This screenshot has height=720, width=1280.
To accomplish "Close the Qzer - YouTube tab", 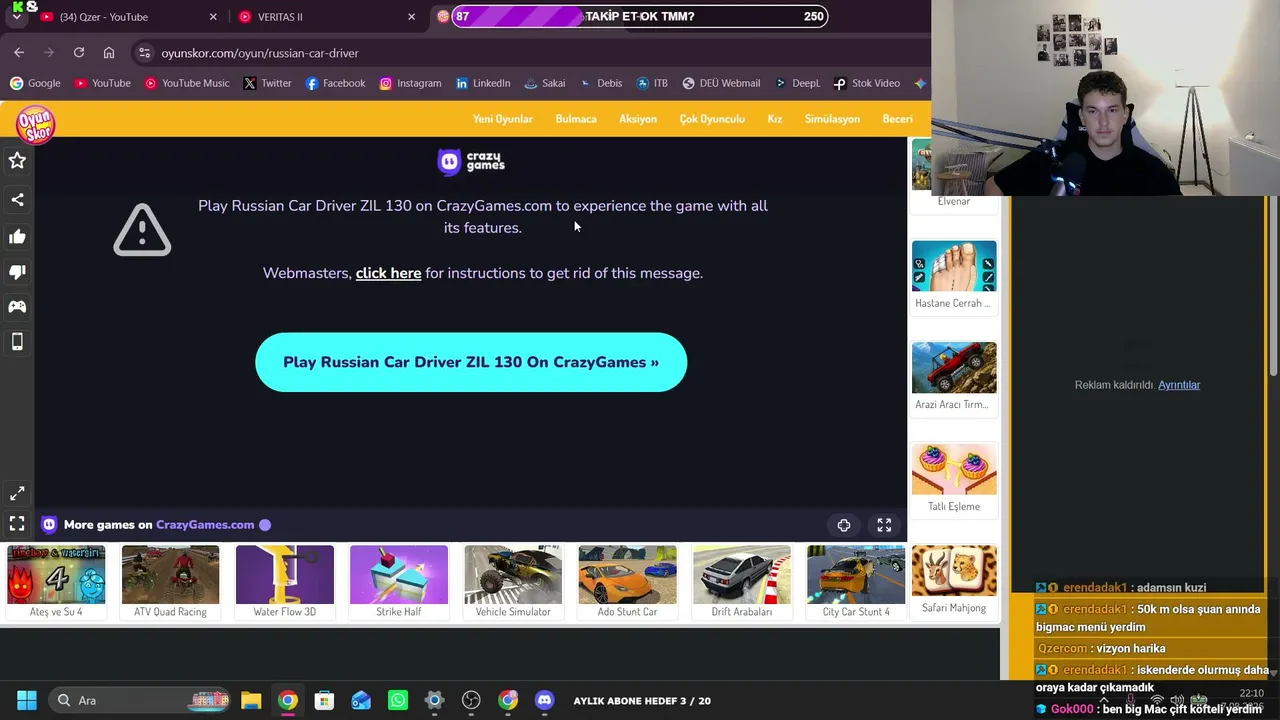I will pyautogui.click(x=213, y=17).
